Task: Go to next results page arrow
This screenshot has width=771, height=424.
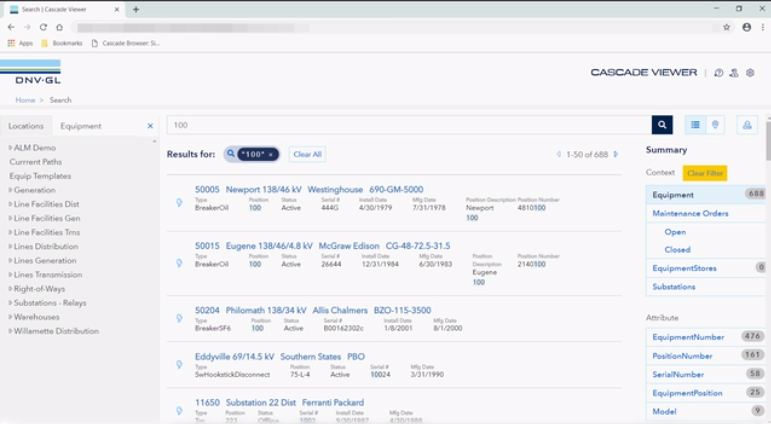Action: point(616,154)
